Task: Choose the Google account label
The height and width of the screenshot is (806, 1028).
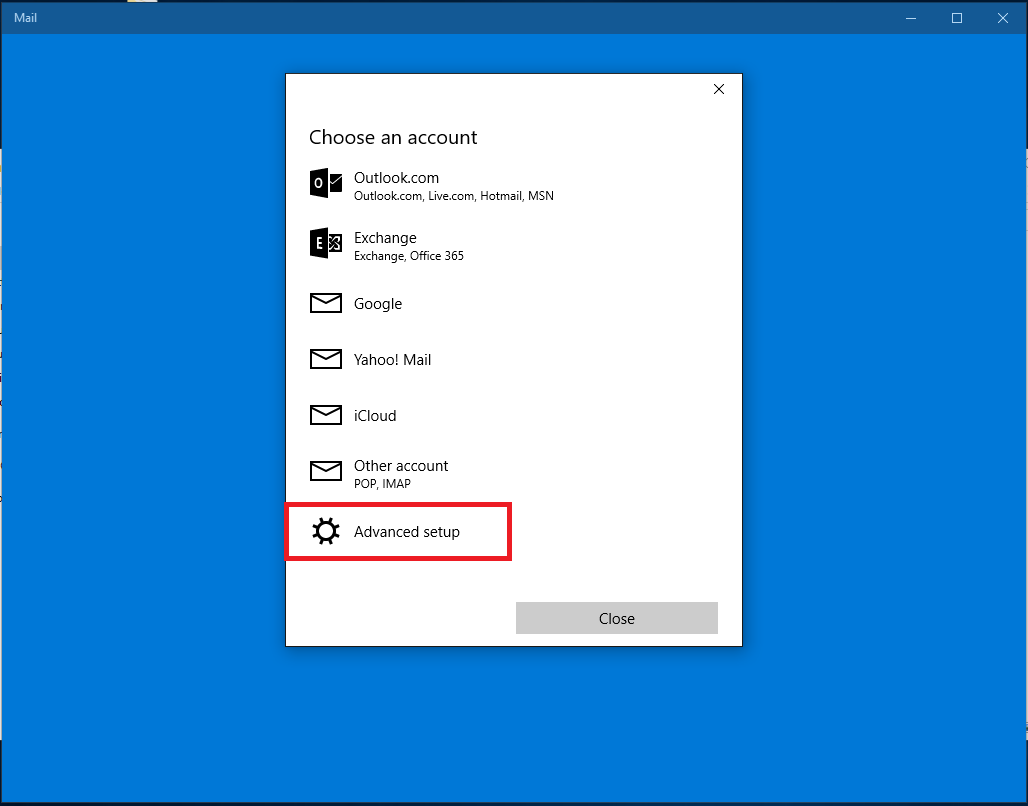Action: (378, 304)
